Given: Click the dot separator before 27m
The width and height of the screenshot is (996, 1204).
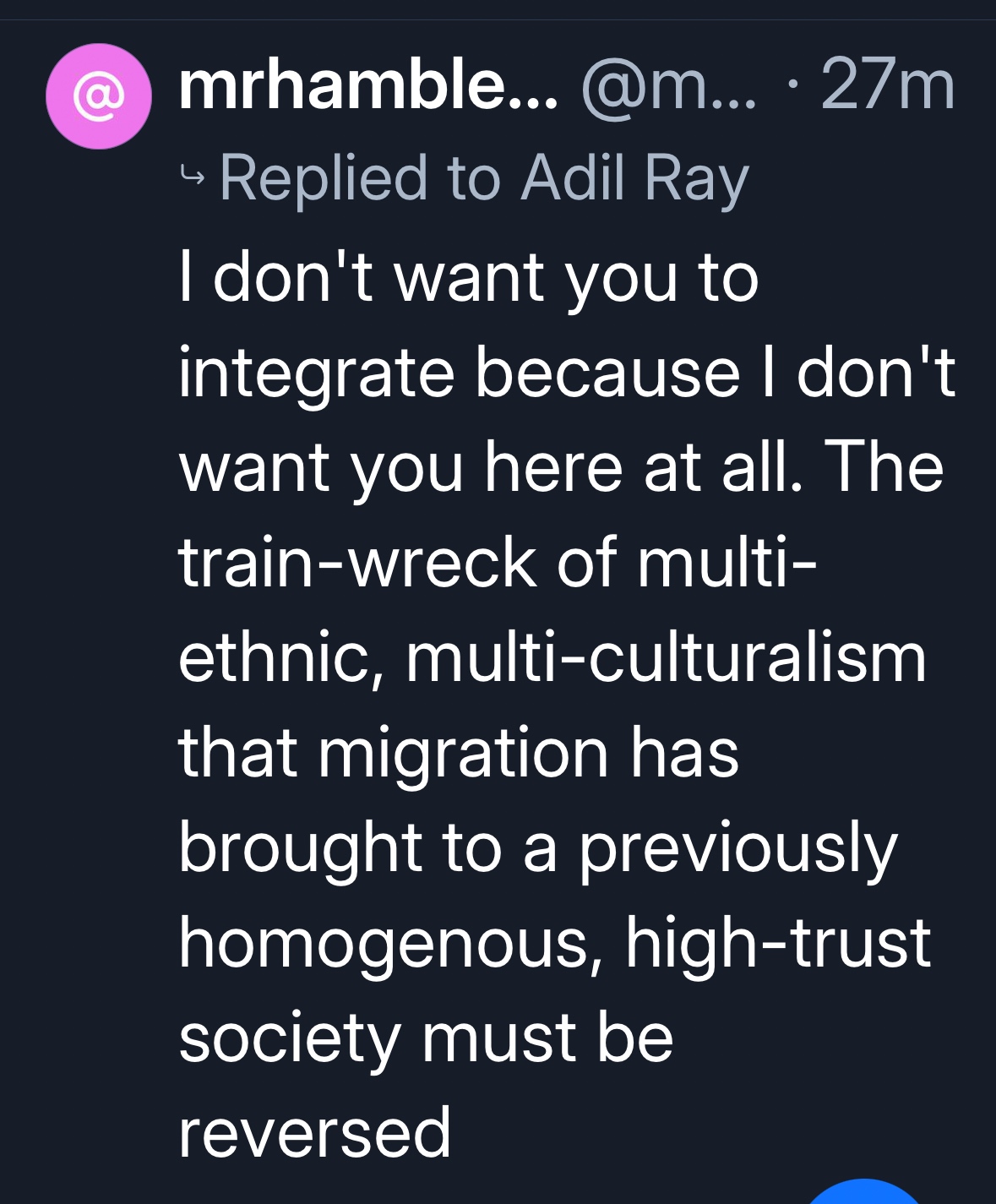Looking at the screenshot, I should click(792, 85).
